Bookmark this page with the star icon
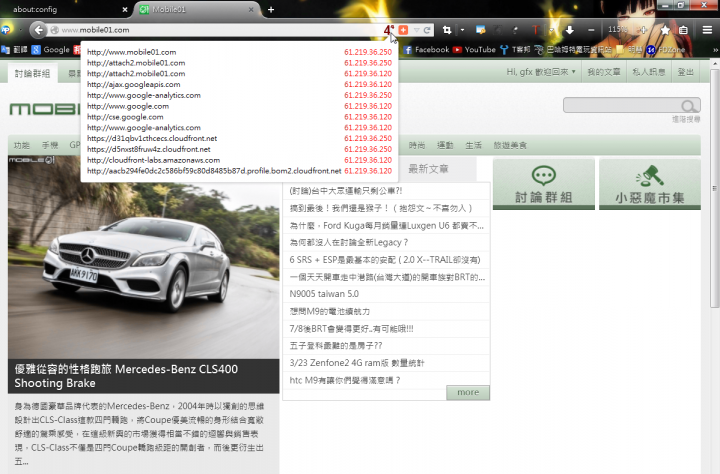 (x=665, y=30)
